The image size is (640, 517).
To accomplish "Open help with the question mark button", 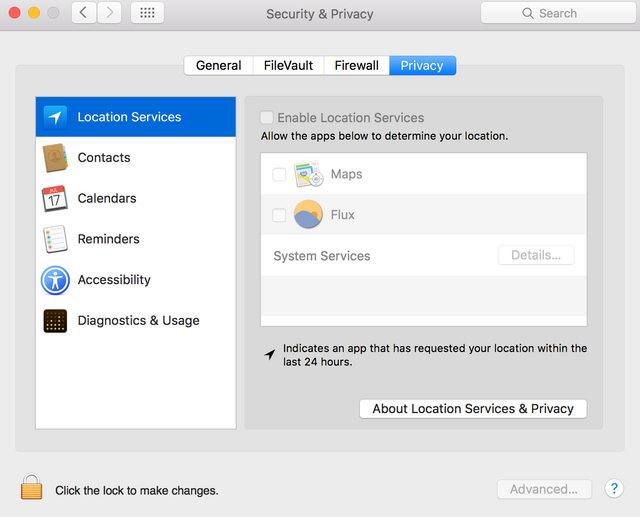I will coord(614,488).
